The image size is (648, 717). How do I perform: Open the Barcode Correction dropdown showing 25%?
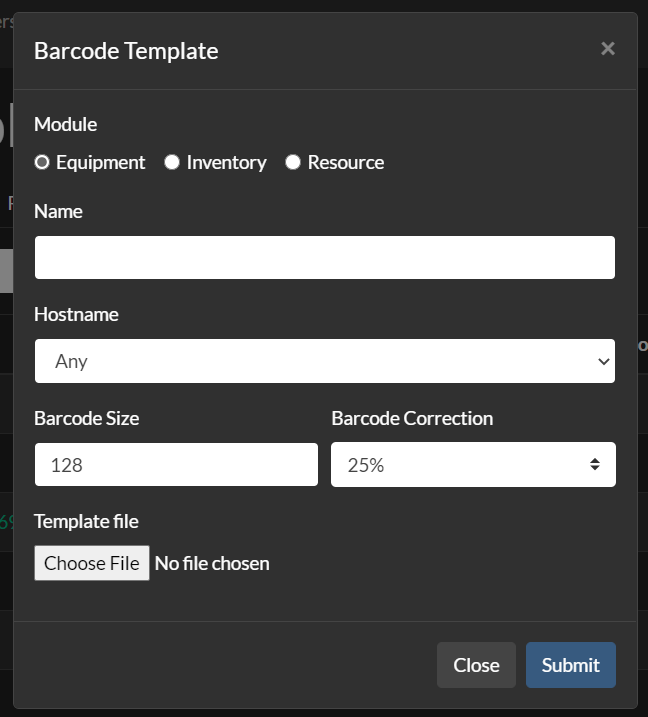pos(473,465)
